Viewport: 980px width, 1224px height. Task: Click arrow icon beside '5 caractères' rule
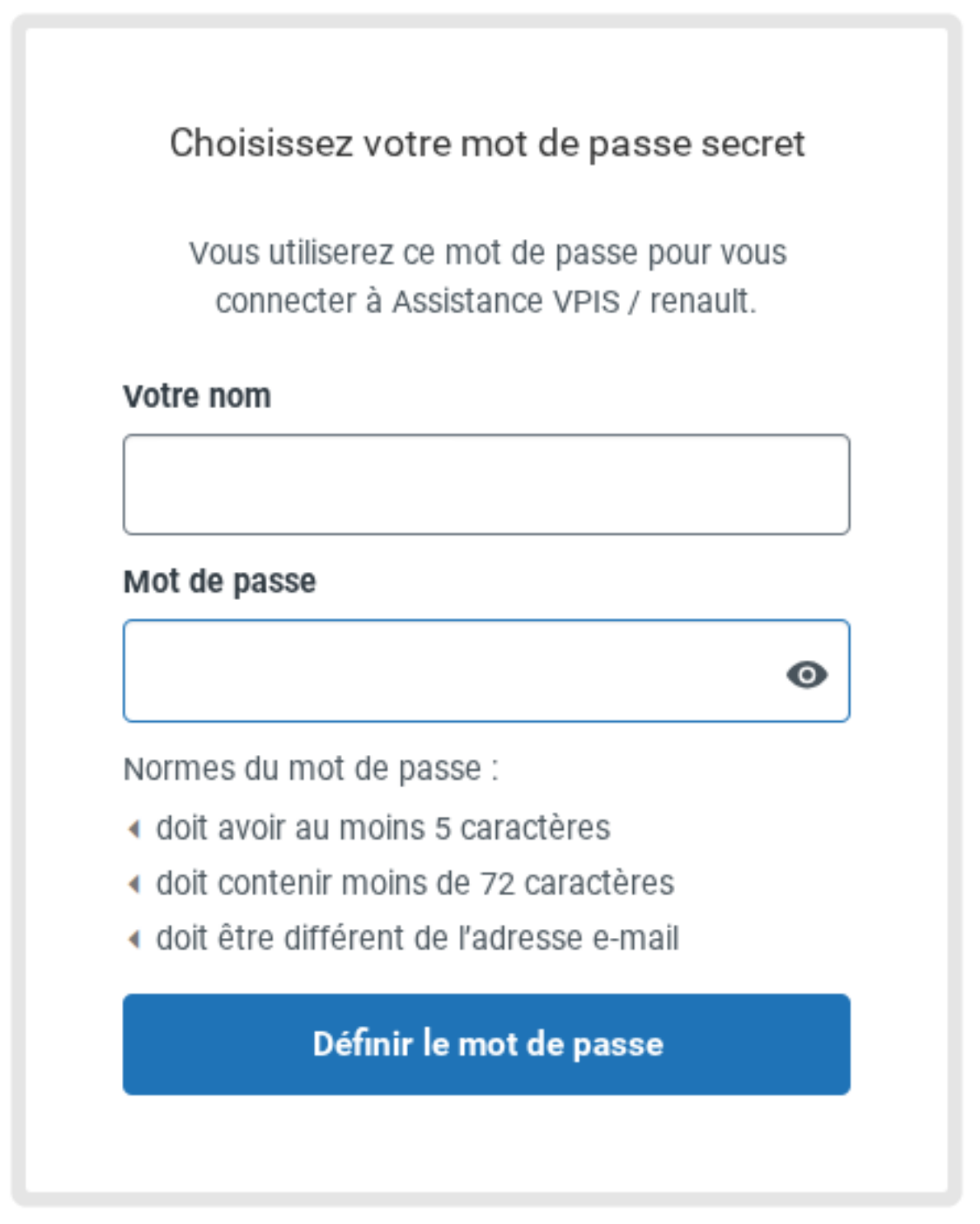(134, 828)
